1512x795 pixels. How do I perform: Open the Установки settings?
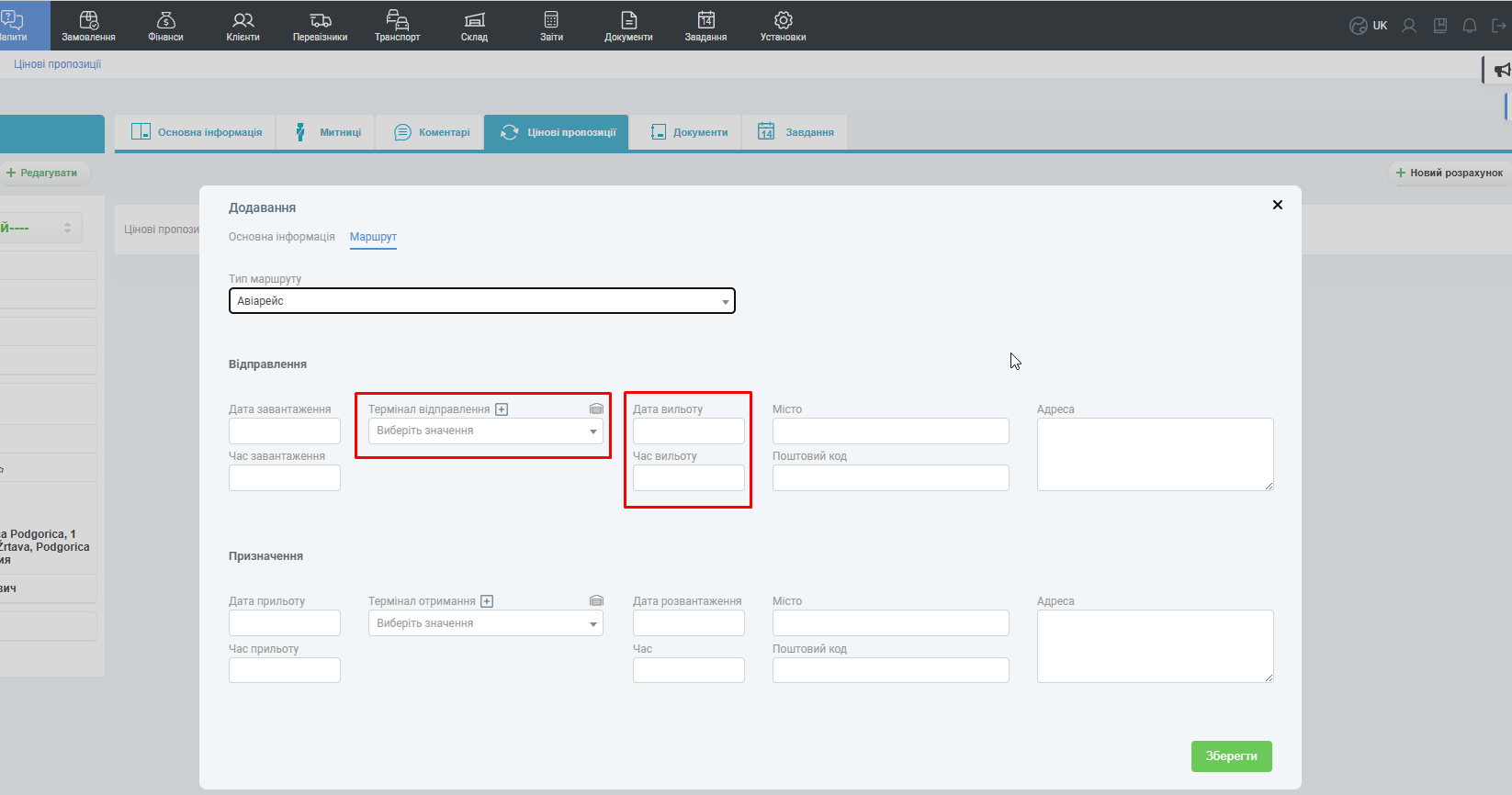783,26
